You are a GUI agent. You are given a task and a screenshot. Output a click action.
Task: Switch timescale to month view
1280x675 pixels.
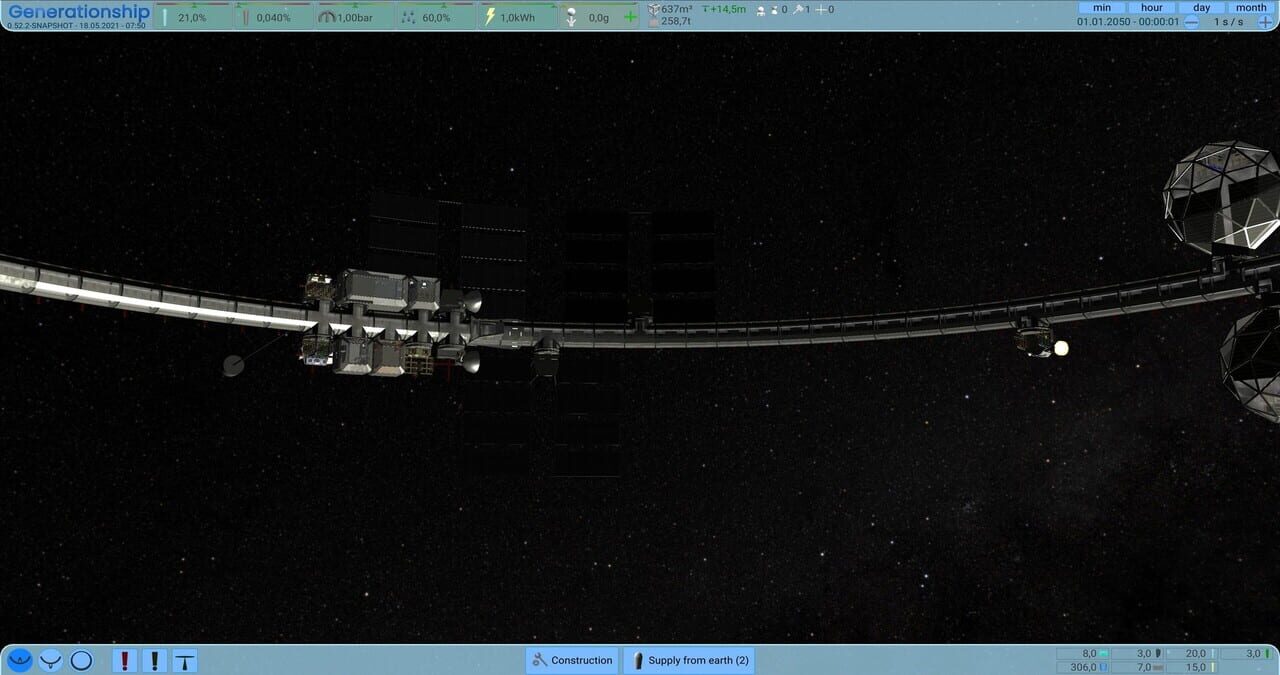point(1250,7)
